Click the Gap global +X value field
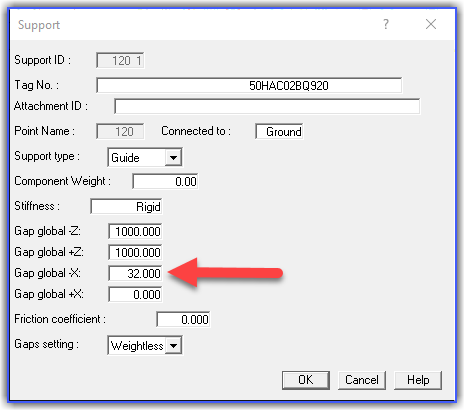465x411 pixels. [x=135, y=294]
